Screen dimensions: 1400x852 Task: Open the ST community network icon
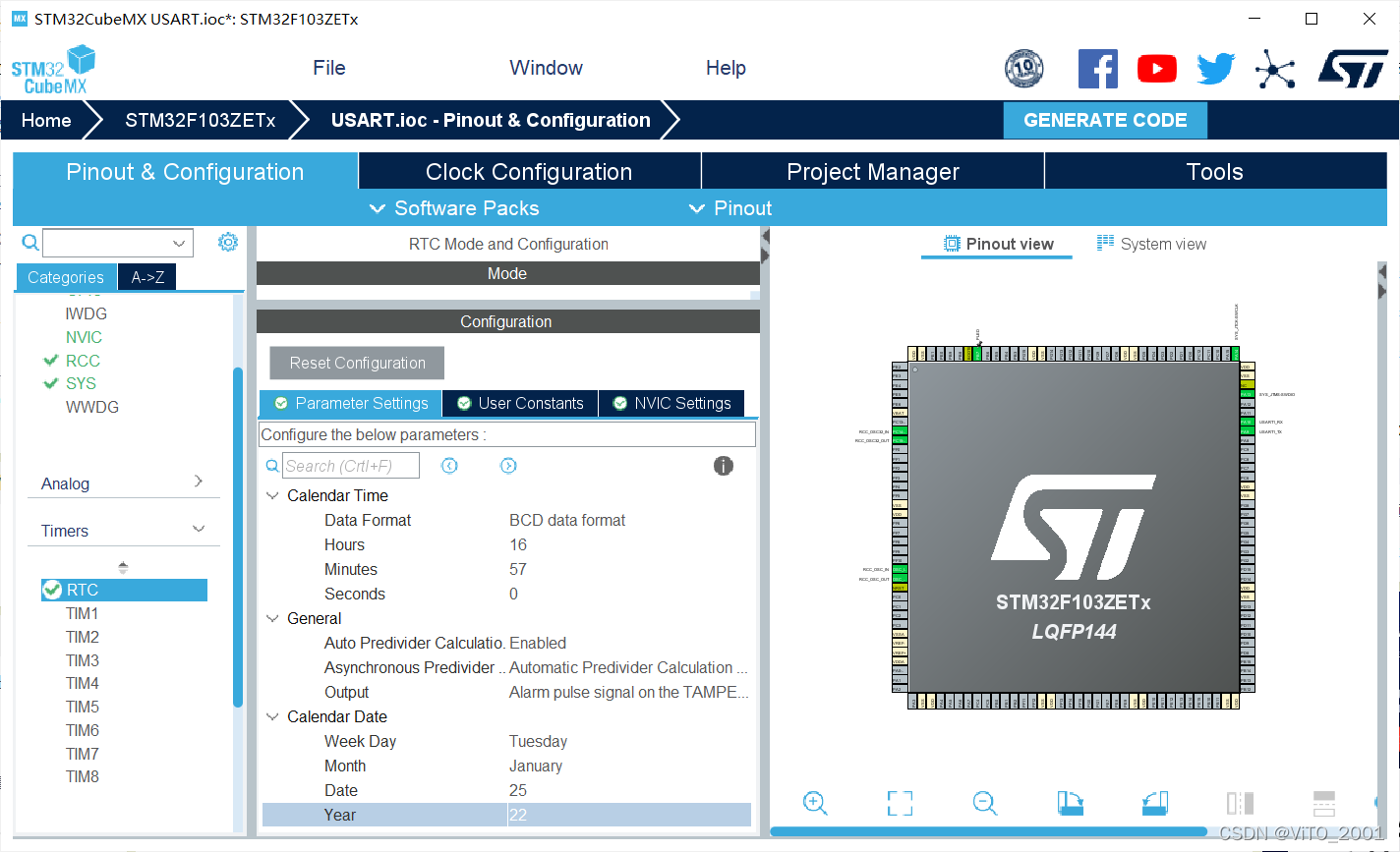pos(1275,69)
